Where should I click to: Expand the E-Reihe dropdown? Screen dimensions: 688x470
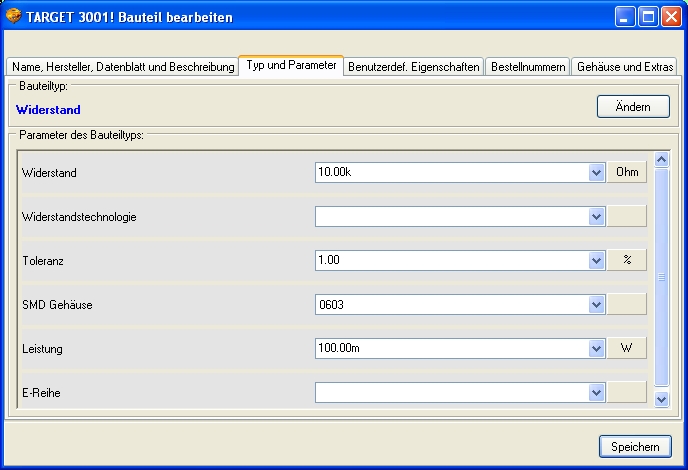click(x=597, y=392)
